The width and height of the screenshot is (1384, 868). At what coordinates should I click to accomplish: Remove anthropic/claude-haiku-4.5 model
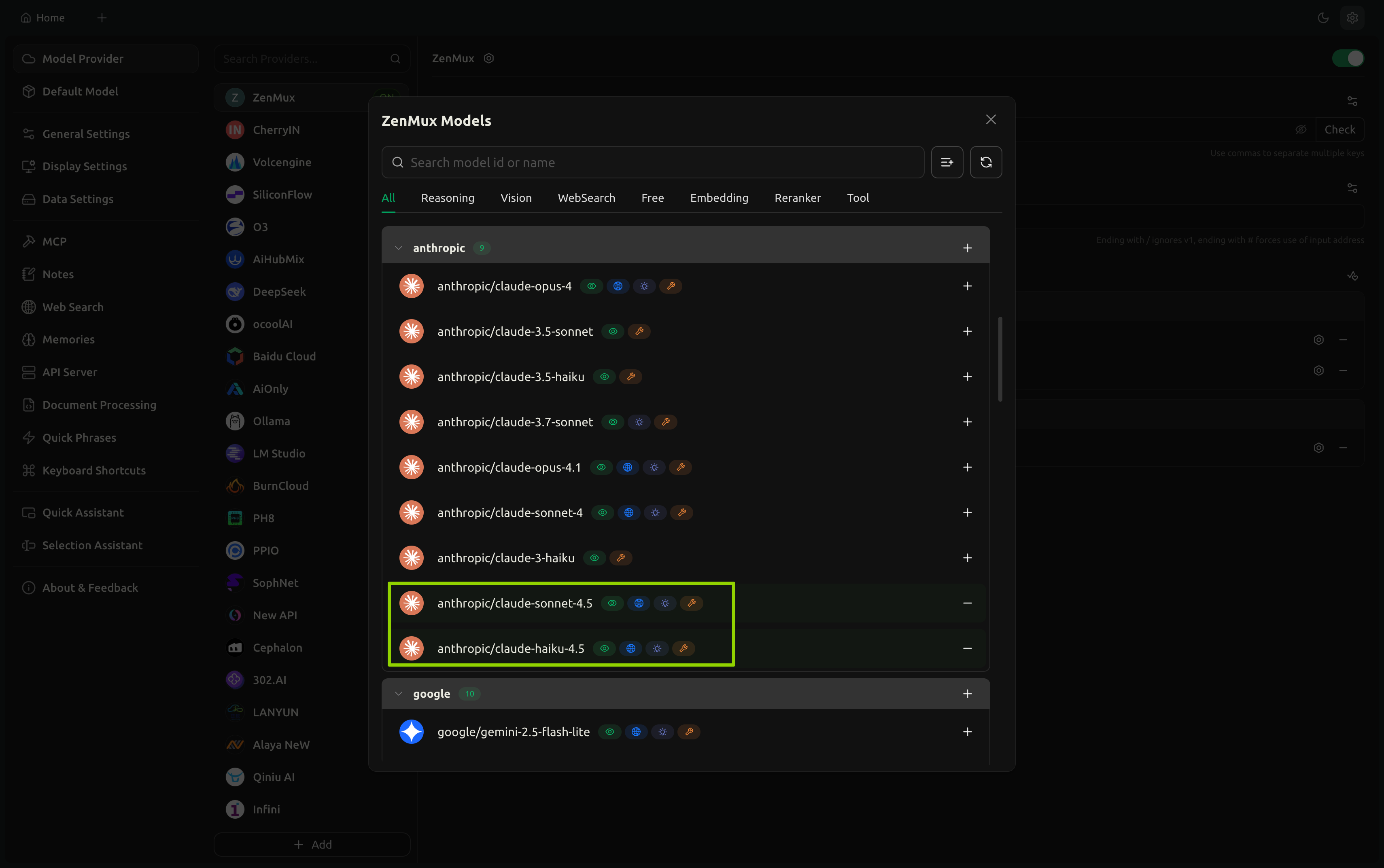pyautogui.click(x=967, y=648)
